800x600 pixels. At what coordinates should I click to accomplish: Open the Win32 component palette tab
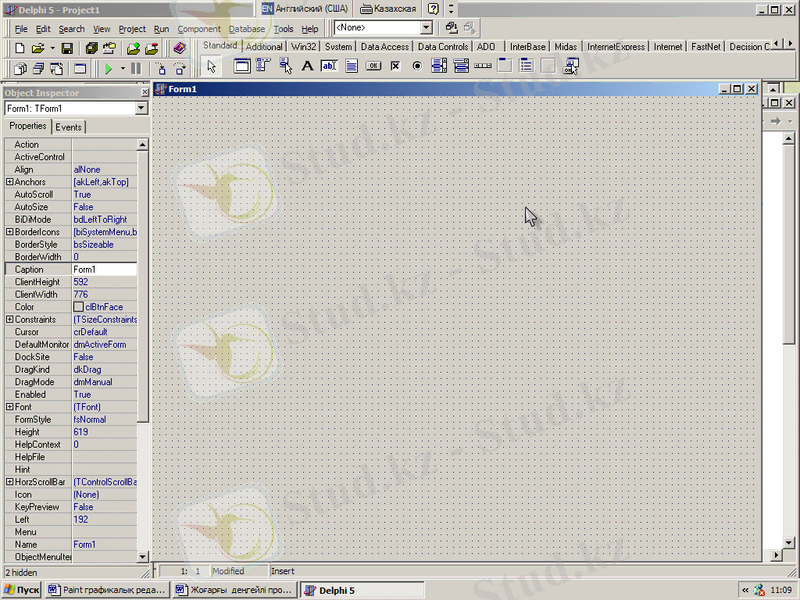pos(303,46)
